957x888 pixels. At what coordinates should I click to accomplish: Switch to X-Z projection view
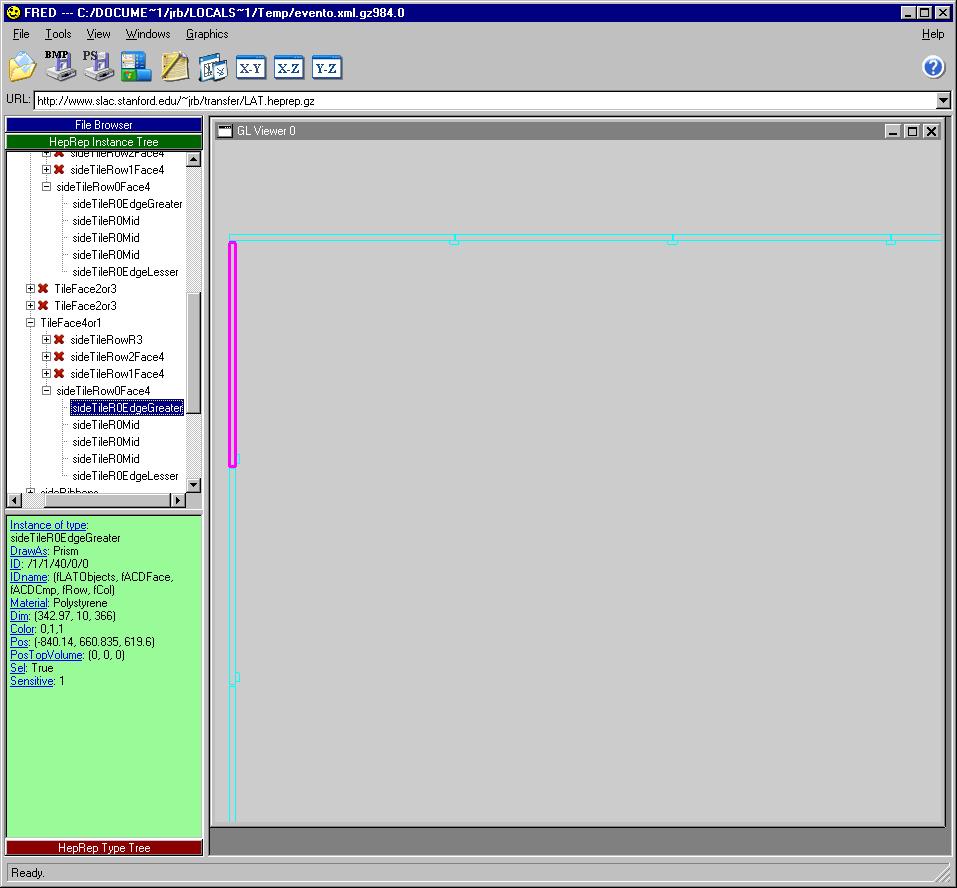289,68
